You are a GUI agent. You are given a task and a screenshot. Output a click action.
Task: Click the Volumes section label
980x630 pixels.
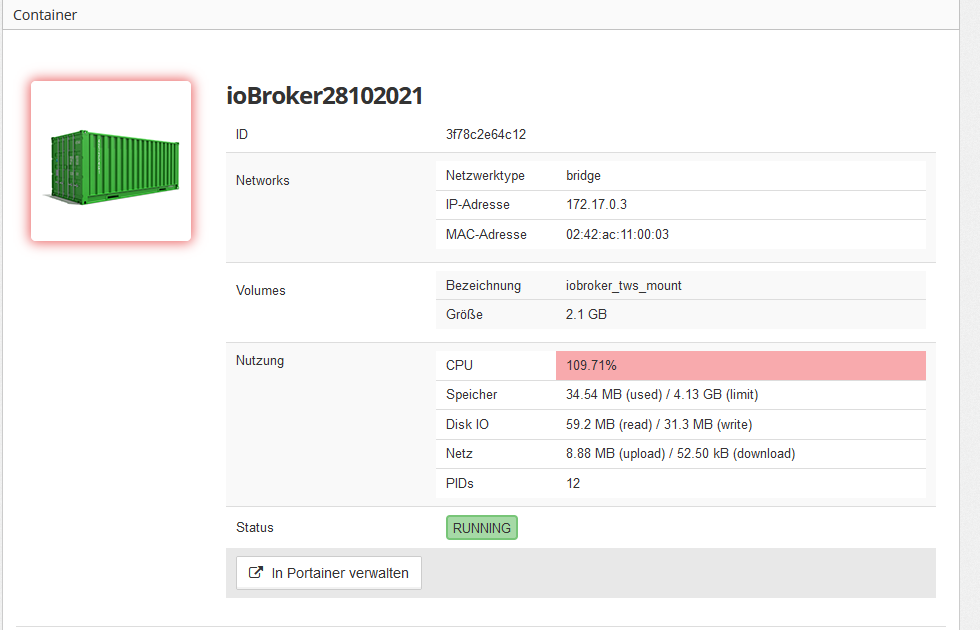(x=261, y=291)
